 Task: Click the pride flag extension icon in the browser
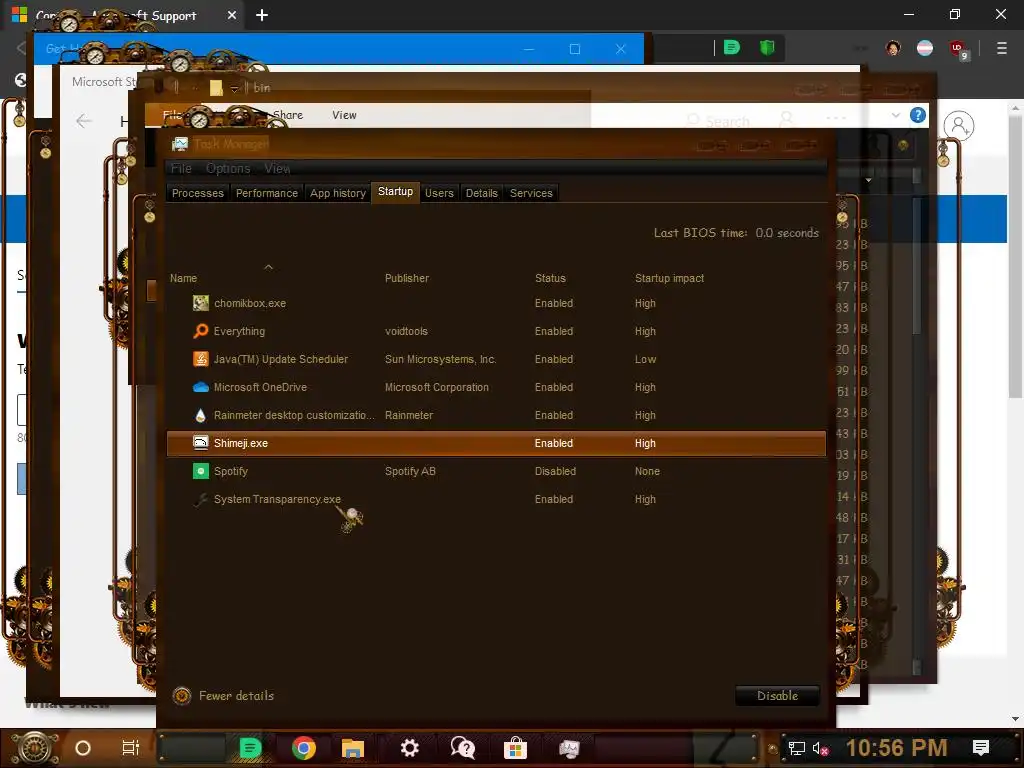[925, 48]
